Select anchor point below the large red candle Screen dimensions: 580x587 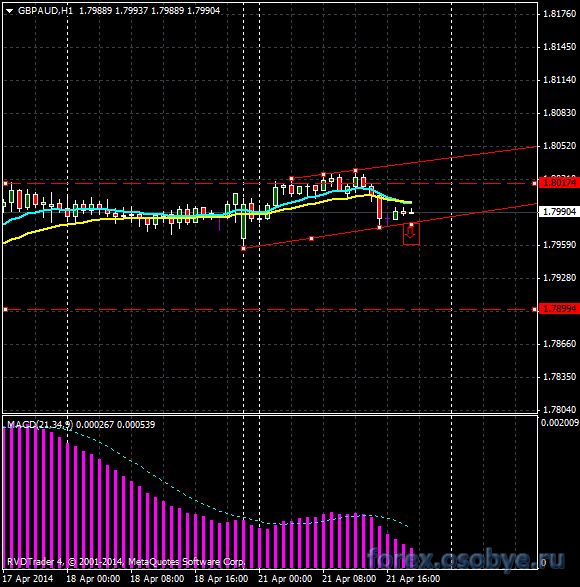tap(379, 228)
